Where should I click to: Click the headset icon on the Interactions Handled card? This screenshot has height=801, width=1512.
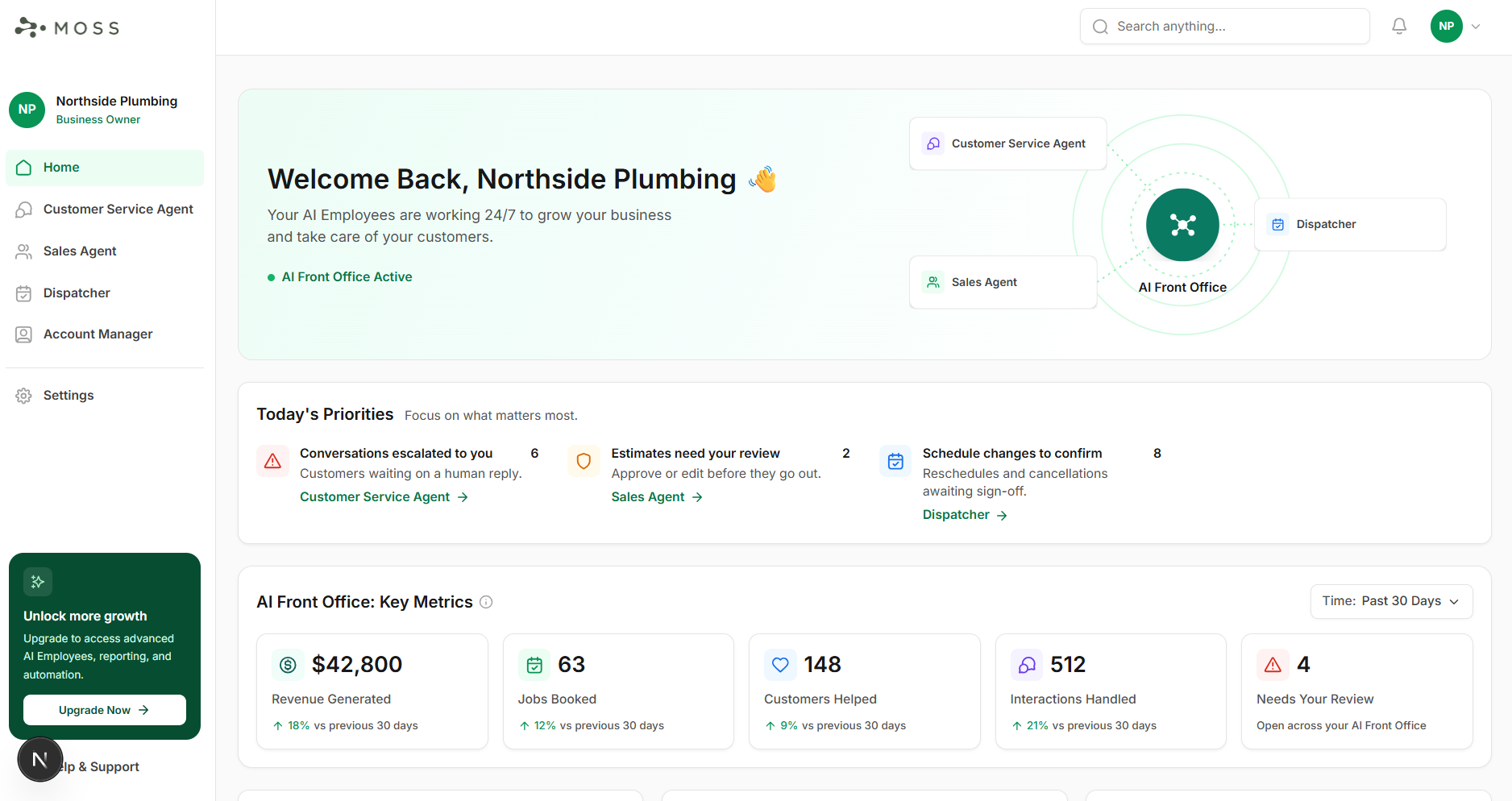[x=1027, y=665]
